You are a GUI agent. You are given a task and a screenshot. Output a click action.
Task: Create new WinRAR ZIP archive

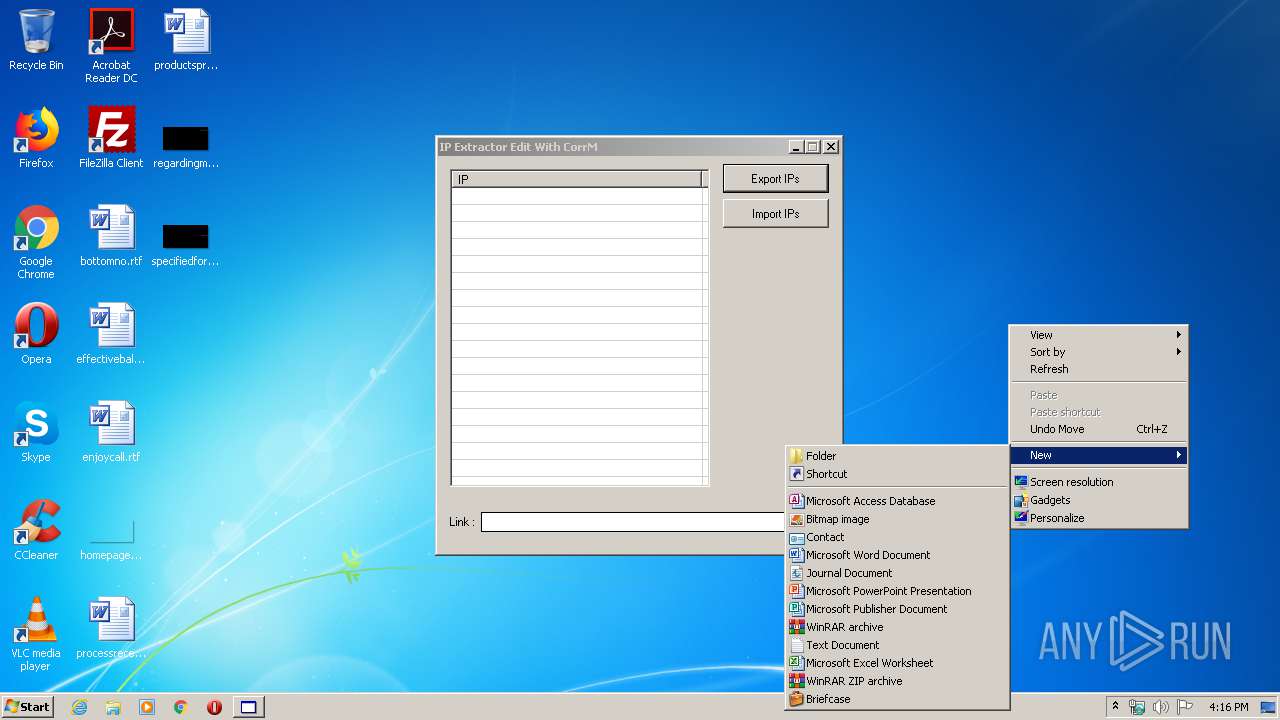tap(897, 681)
